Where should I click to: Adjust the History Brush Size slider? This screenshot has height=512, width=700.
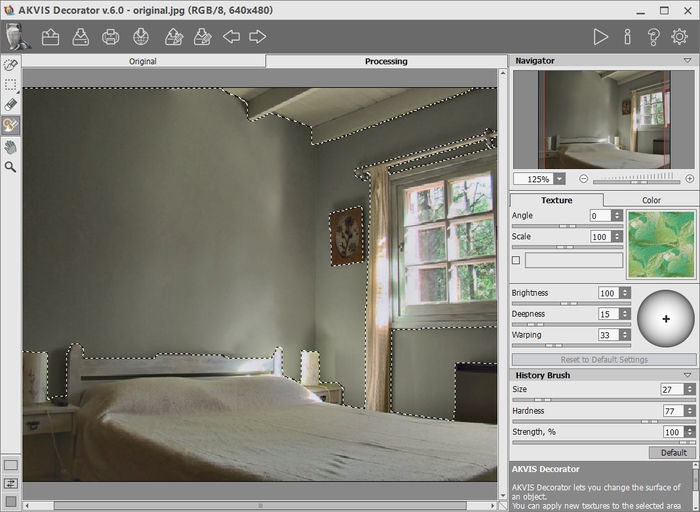[x=604, y=400]
